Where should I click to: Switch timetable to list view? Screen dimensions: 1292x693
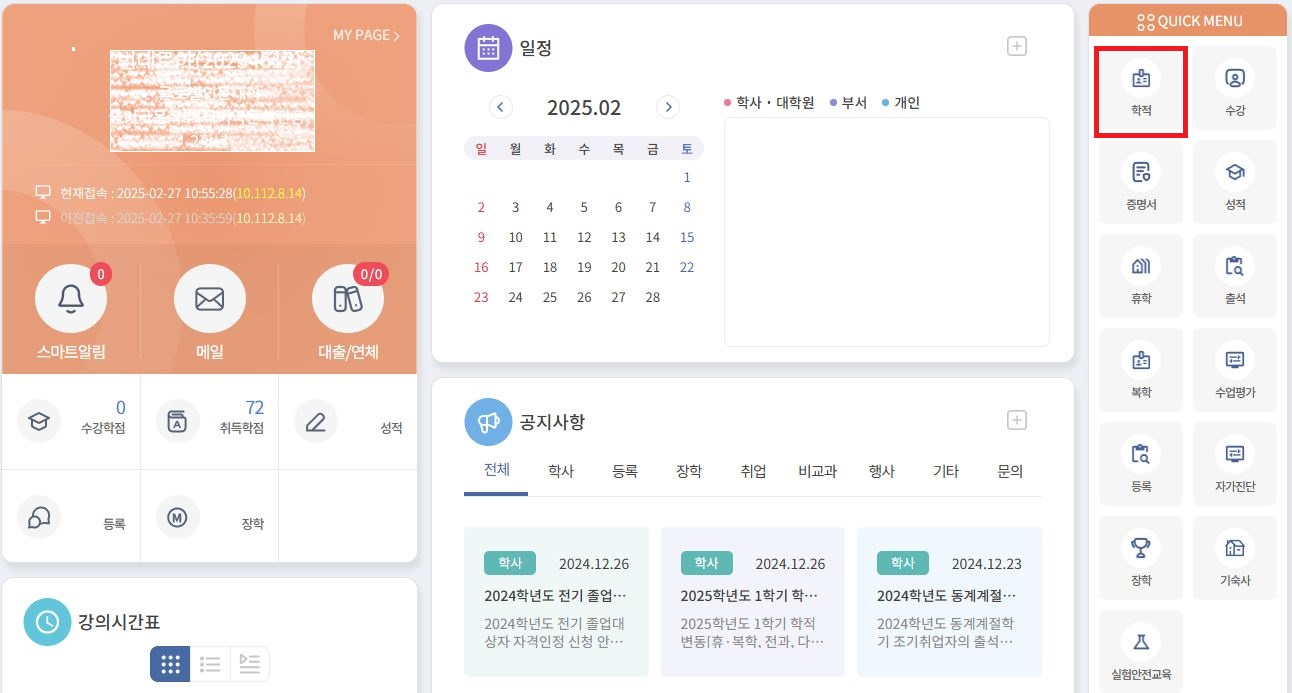[210, 664]
